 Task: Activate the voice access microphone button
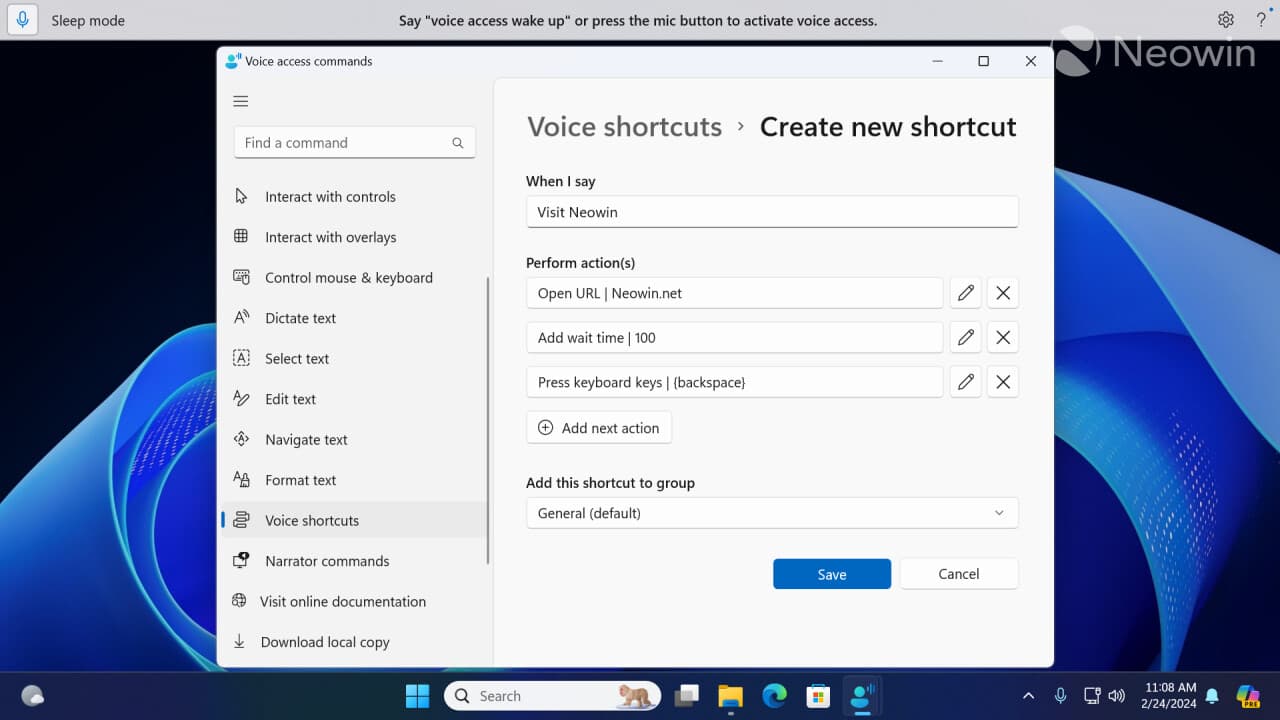pyautogui.click(x=22, y=20)
